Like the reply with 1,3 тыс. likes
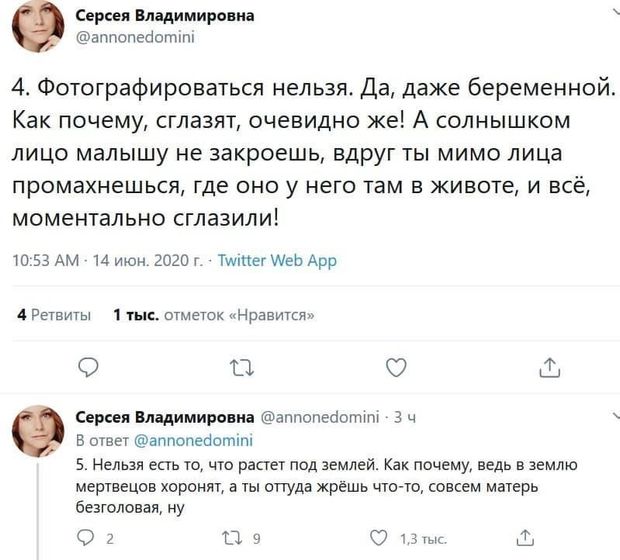The height and width of the screenshot is (560, 620). point(377,540)
